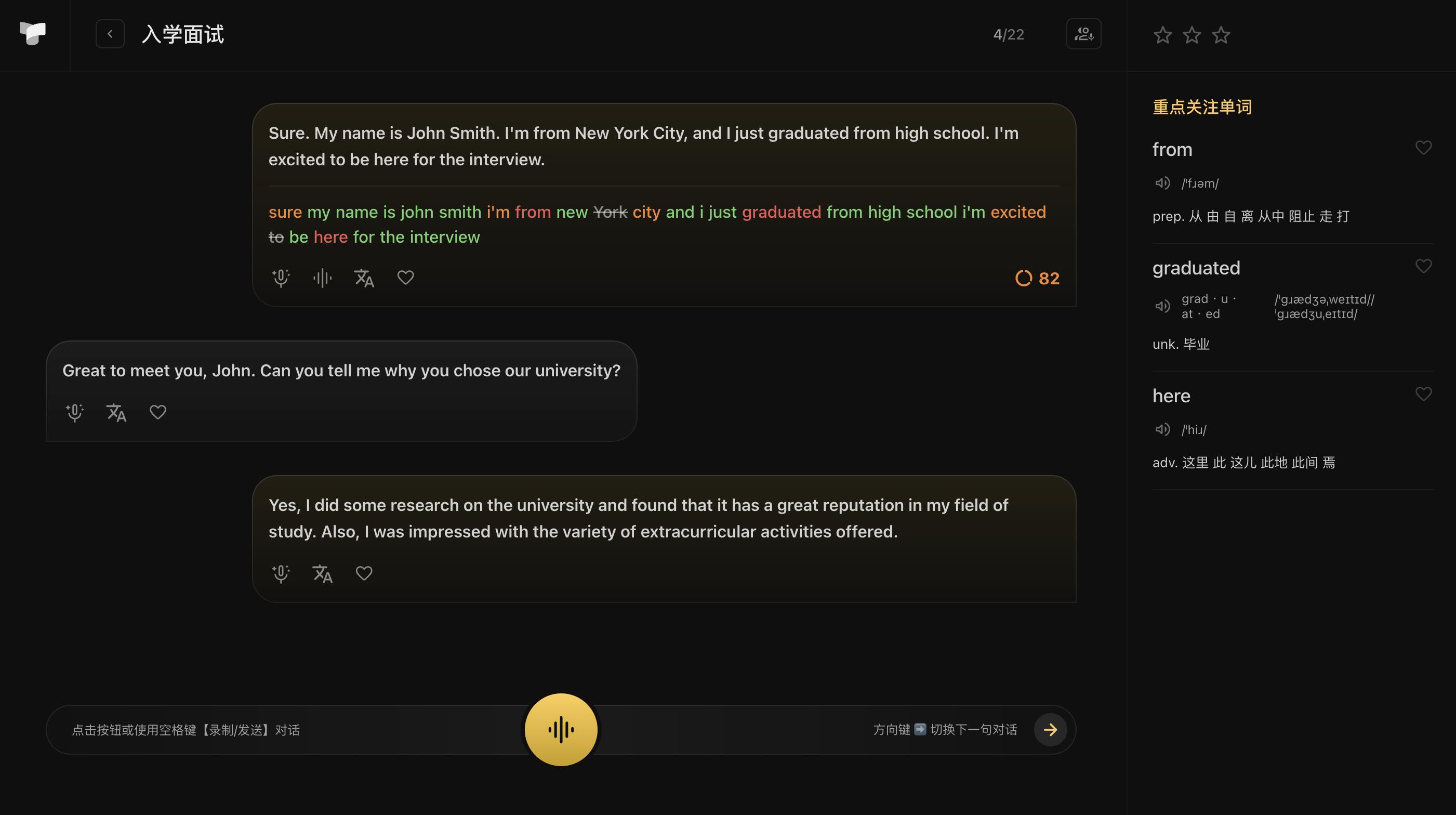Translate the 'Yes, I did some research' reply
Screen dimensions: 1456x815
tap(322, 574)
